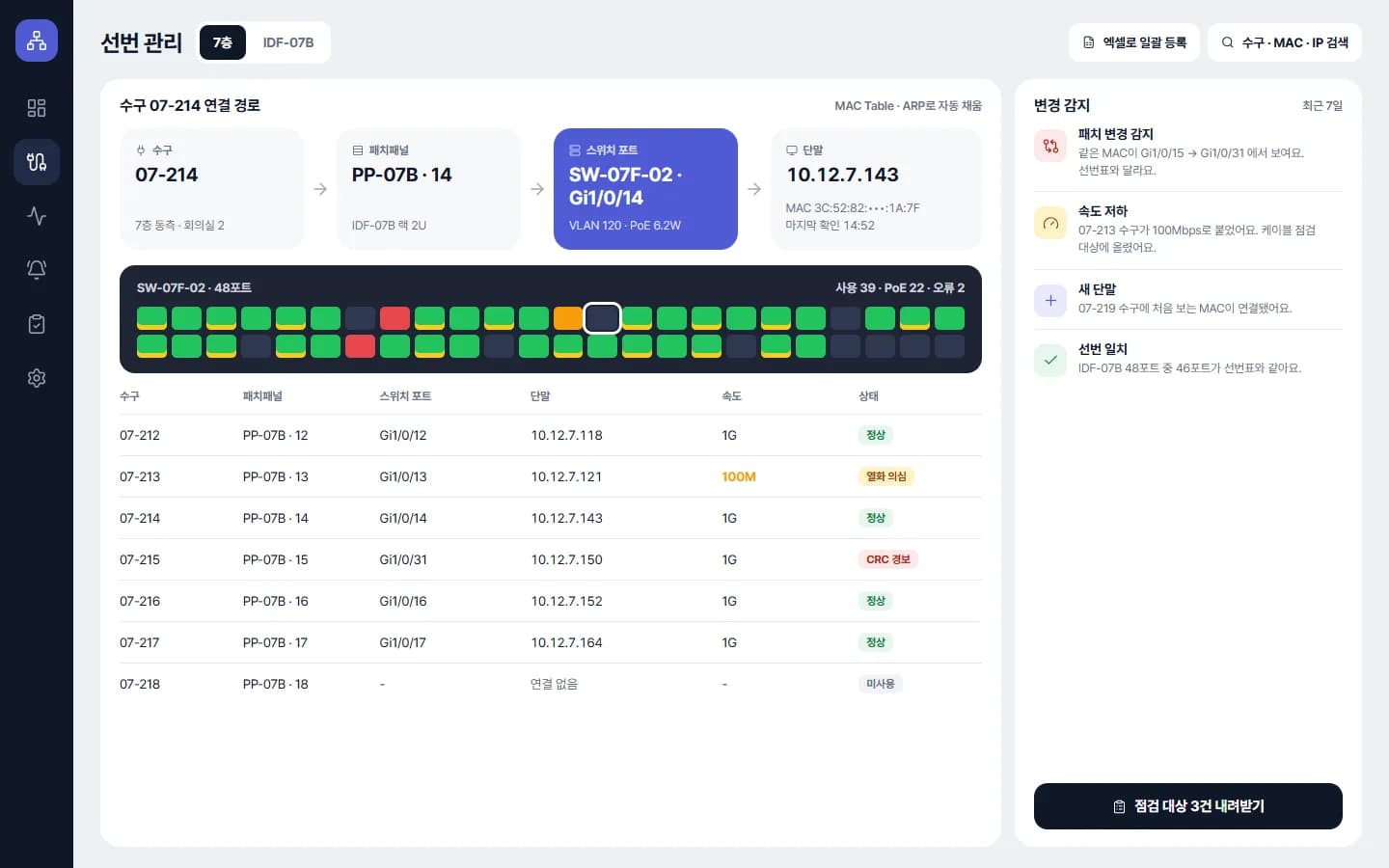The width and height of the screenshot is (1389, 868).
Task: Open the dashboard grid icon in sidebar
Action: pyautogui.click(x=37, y=108)
